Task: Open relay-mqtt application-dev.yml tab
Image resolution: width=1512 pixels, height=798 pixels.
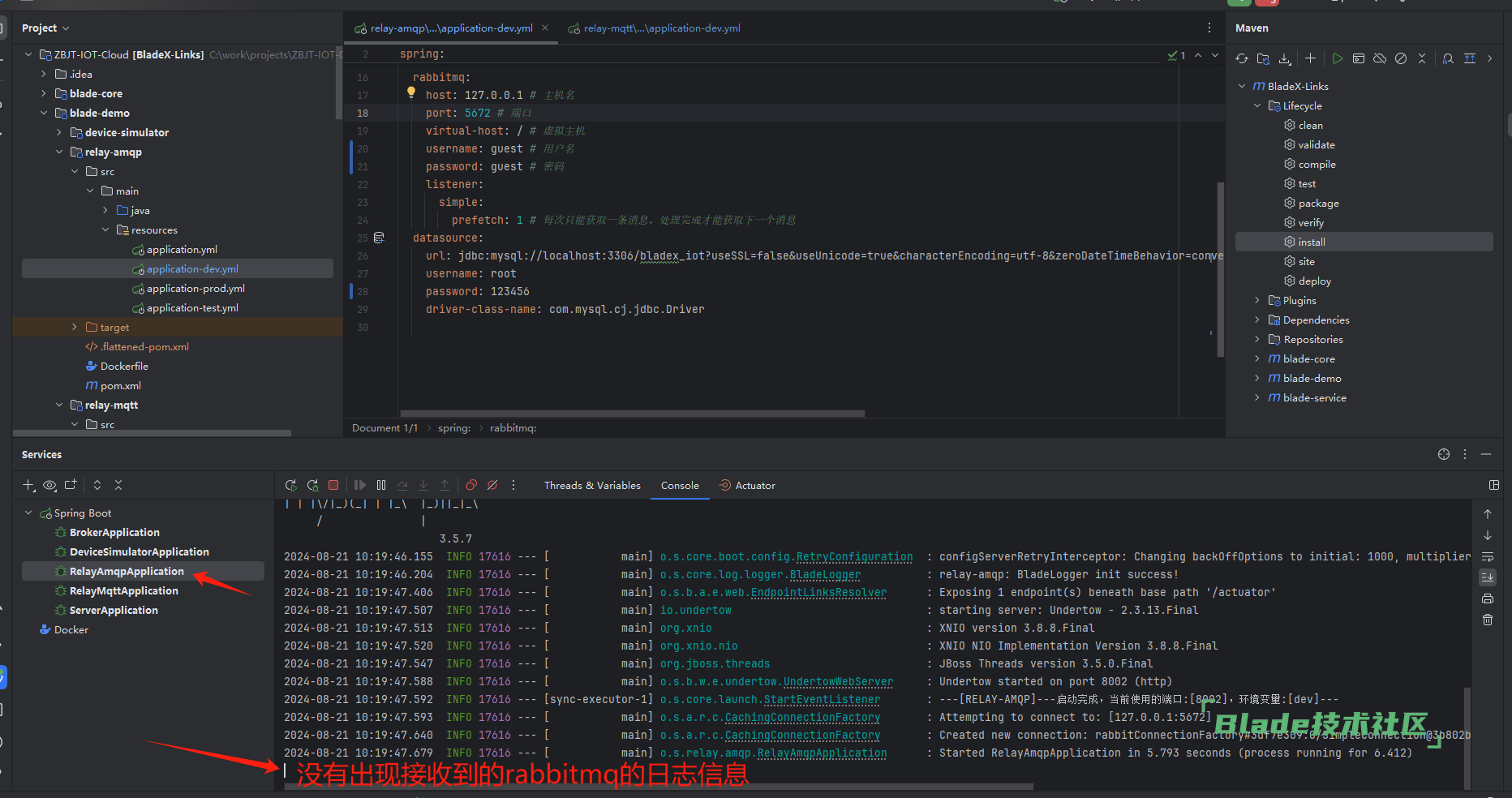Action: tap(654, 28)
